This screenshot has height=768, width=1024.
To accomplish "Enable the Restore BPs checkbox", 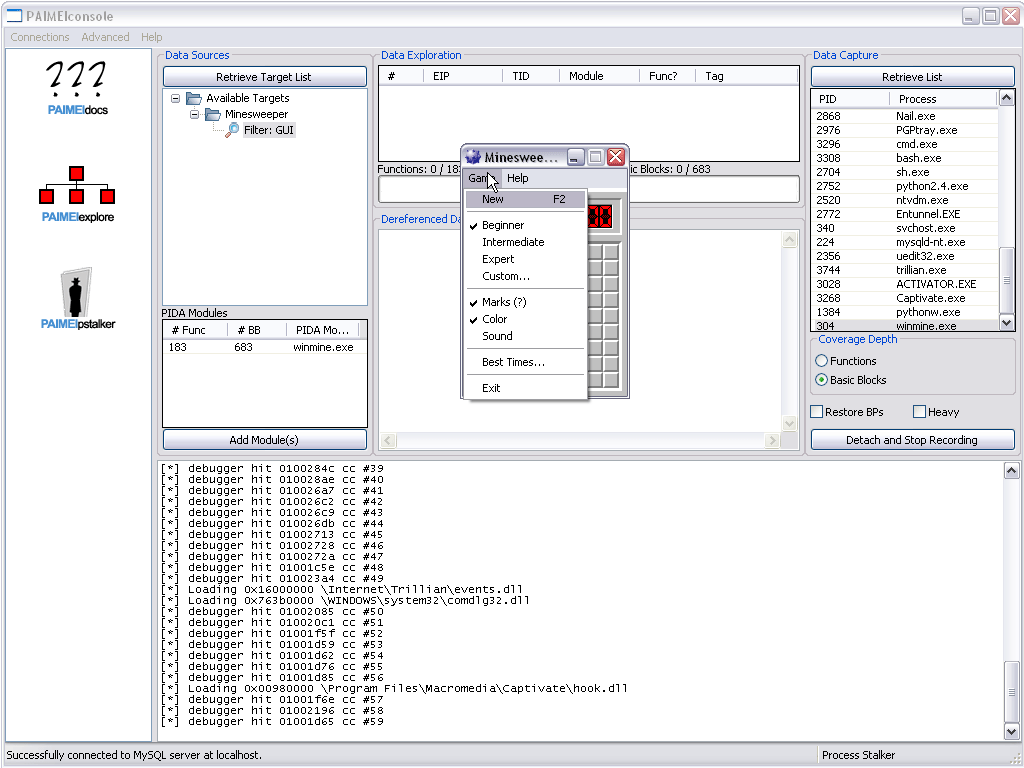I will pos(816,411).
